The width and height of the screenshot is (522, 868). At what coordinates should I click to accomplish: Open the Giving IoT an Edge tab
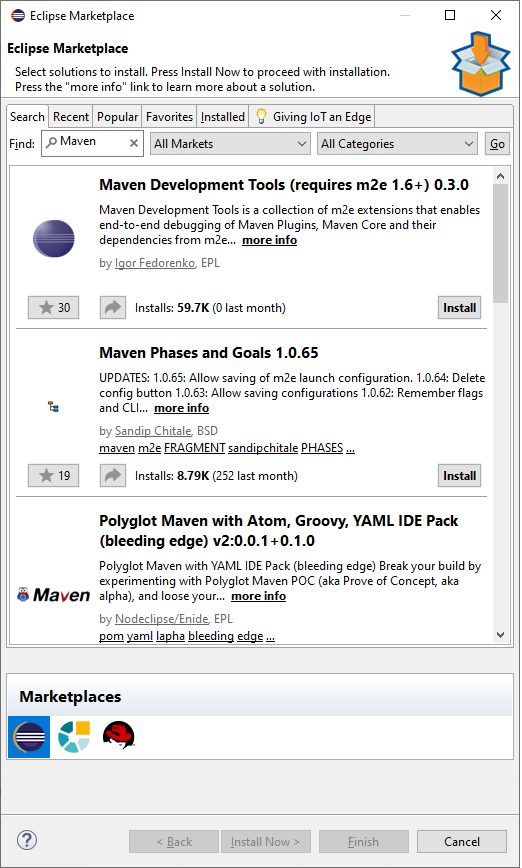312,117
